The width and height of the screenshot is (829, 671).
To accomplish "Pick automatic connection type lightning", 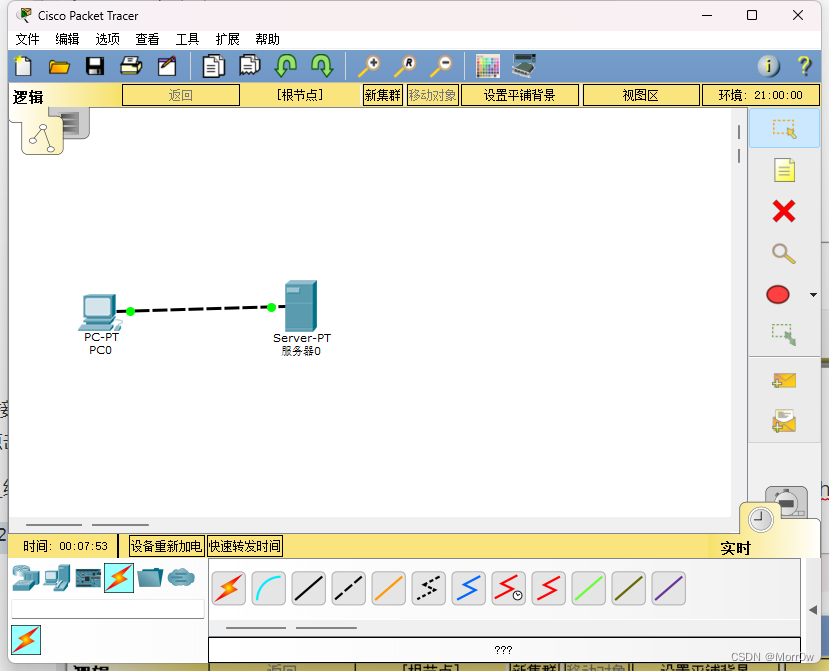I will (229, 588).
